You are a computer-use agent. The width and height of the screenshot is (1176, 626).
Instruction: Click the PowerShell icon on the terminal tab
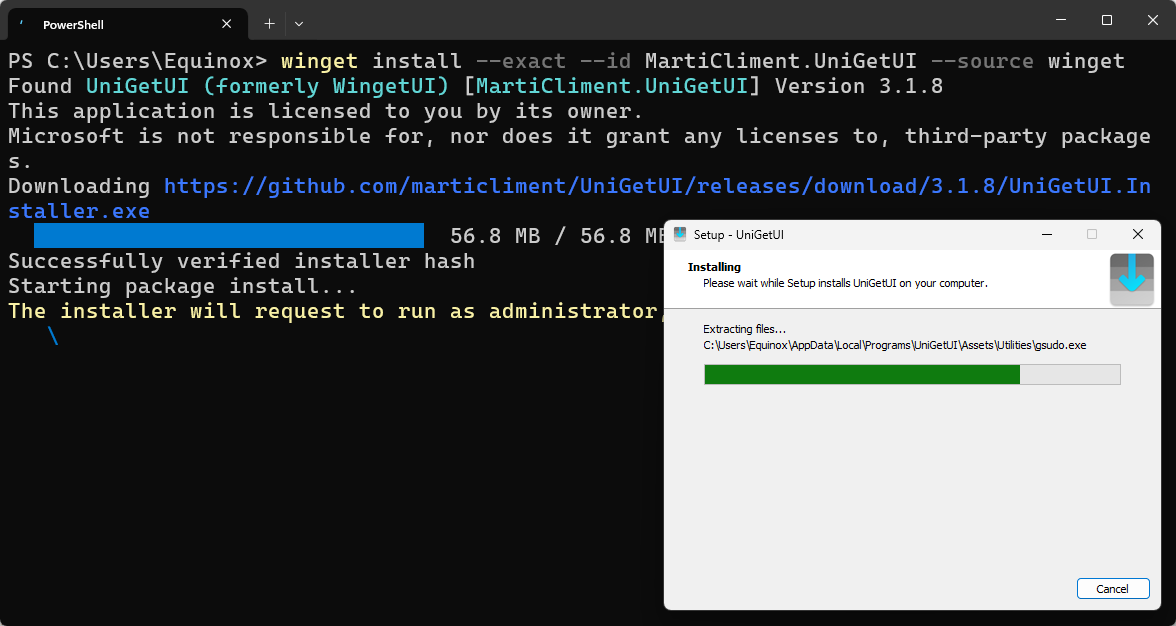click(x=19, y=23)
